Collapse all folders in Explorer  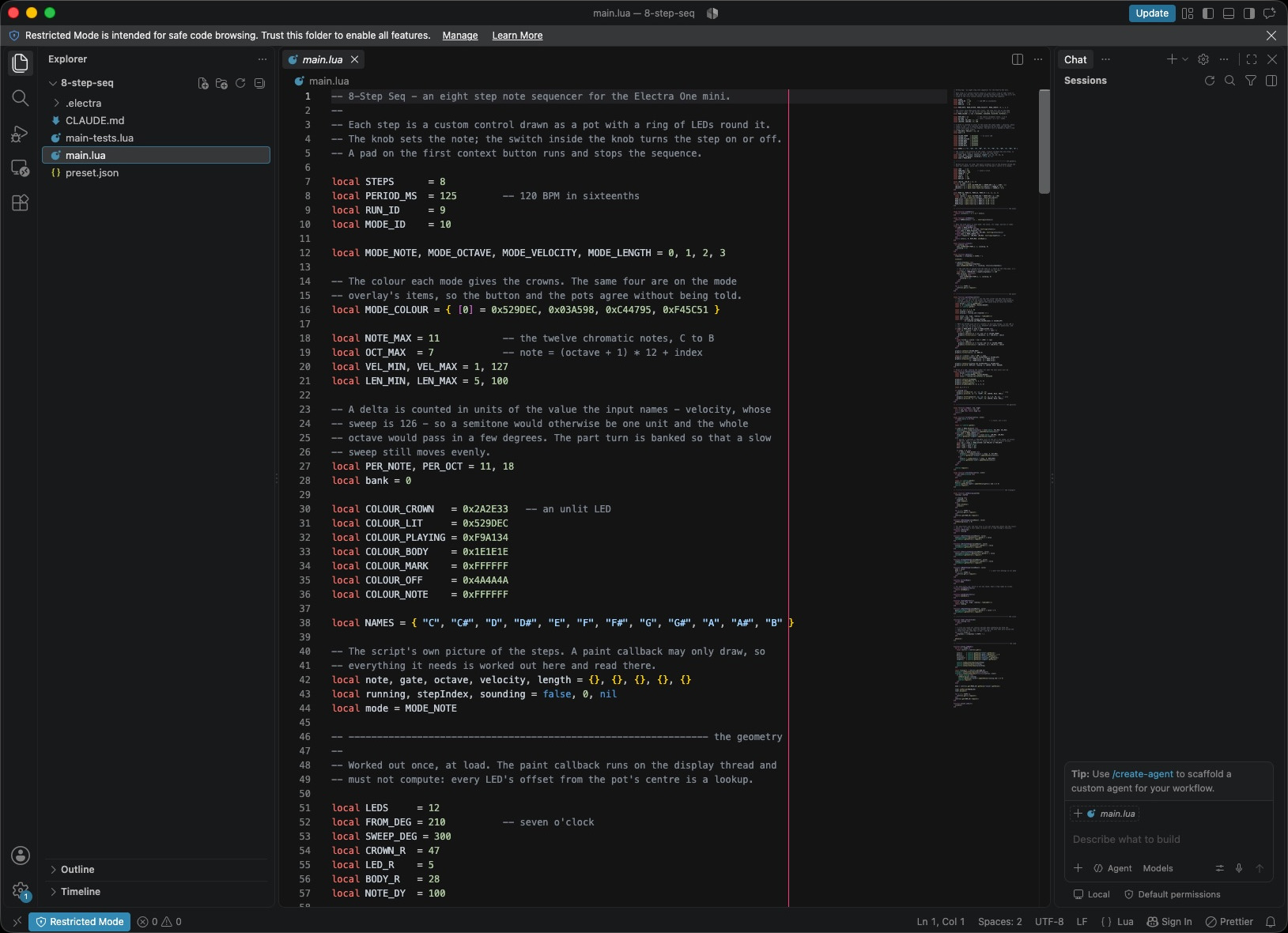pos(260,83)
